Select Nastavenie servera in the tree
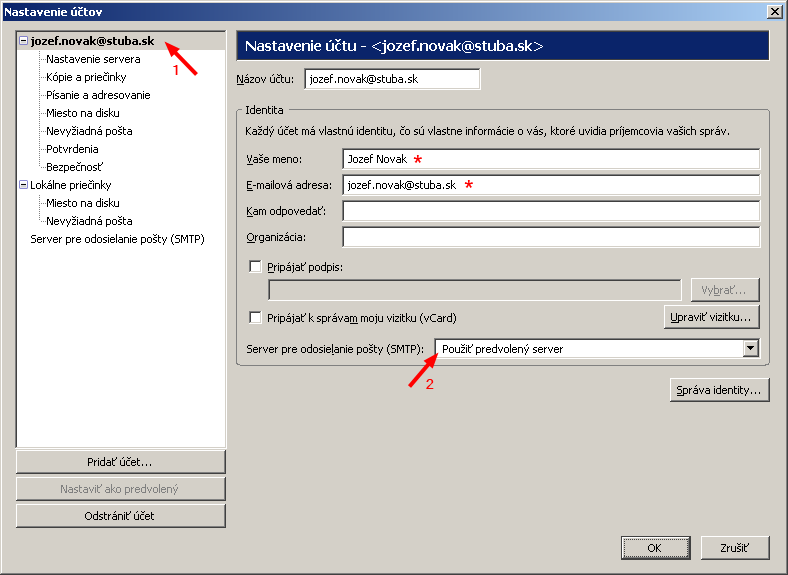This screenshot has width=788, height=575. click(x=93, y=59)
